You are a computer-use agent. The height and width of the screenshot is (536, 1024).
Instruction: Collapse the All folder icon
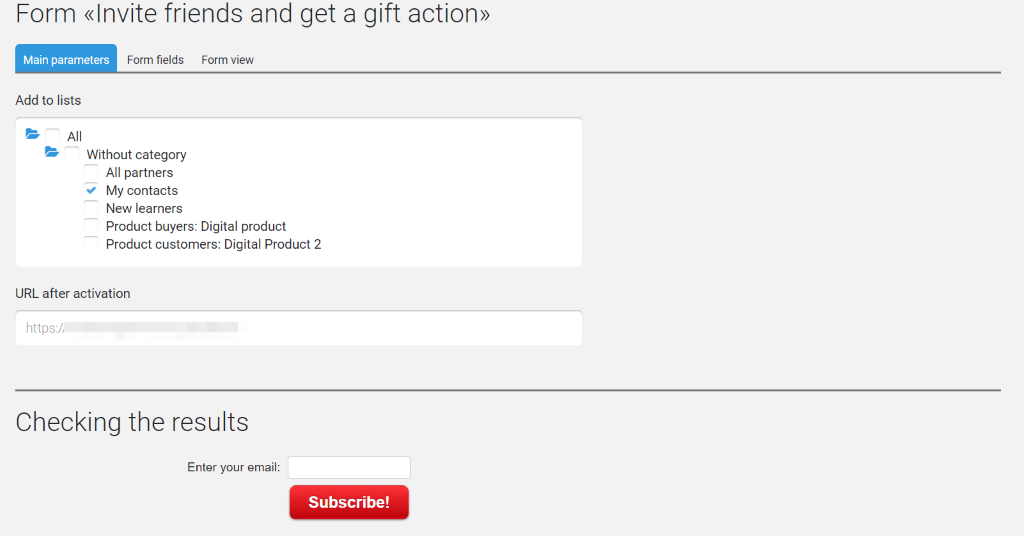pos(32,134)
